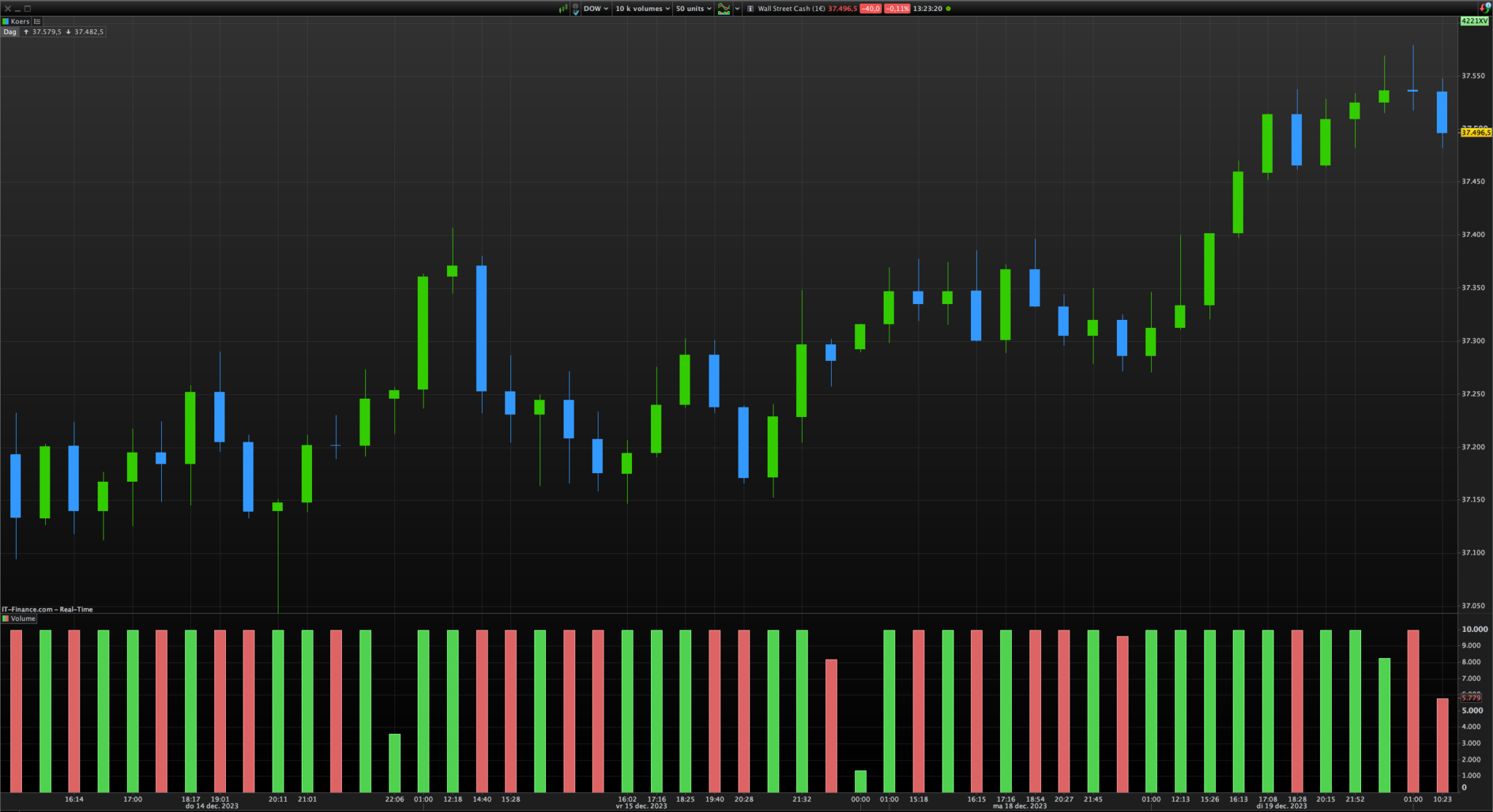Click the yellow 37.496,5 price marker

pos(1476,133)
